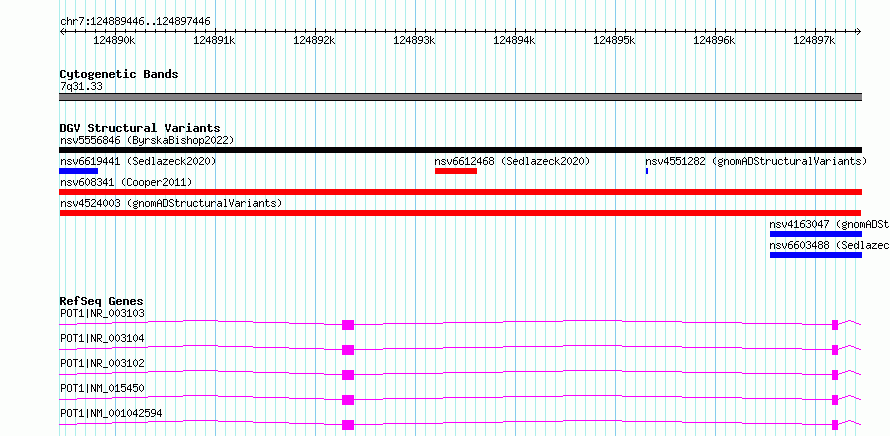Open the POT1|NR_003104 transcript label
The width and height of the screenshot is (890, 436).
(x=102, y=338)
